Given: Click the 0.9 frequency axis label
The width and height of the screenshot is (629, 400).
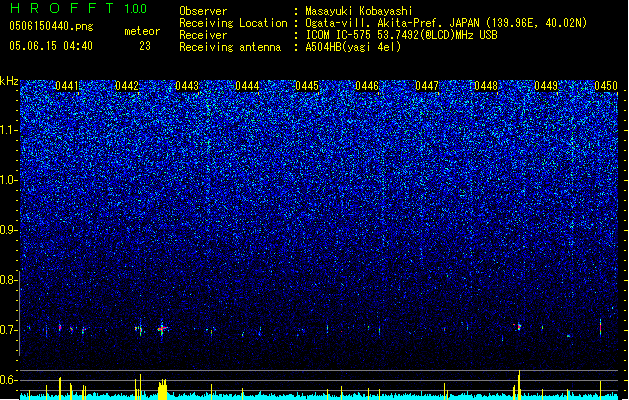Looking at the screenshot, I should coord(8,230).
